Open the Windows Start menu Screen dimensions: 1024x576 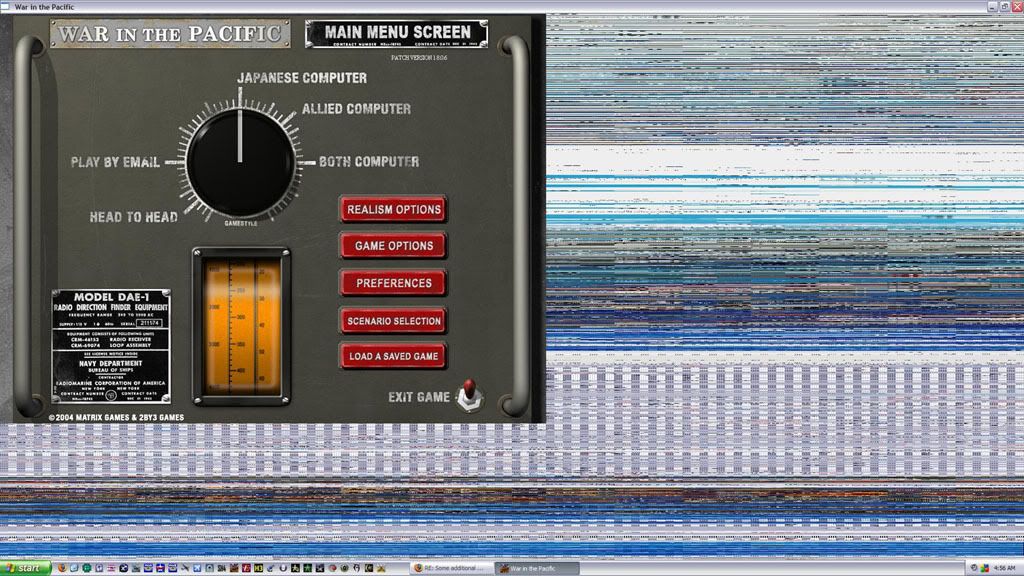point(25,568)
